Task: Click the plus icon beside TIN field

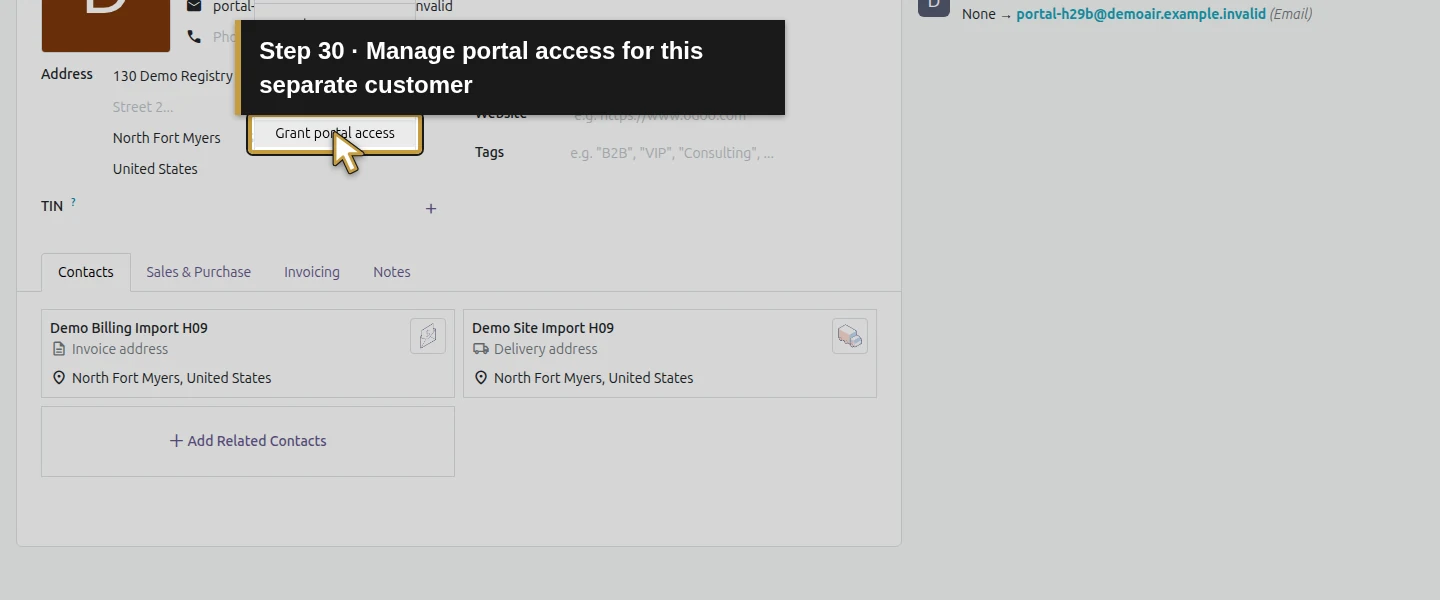Action: (431, 209)
